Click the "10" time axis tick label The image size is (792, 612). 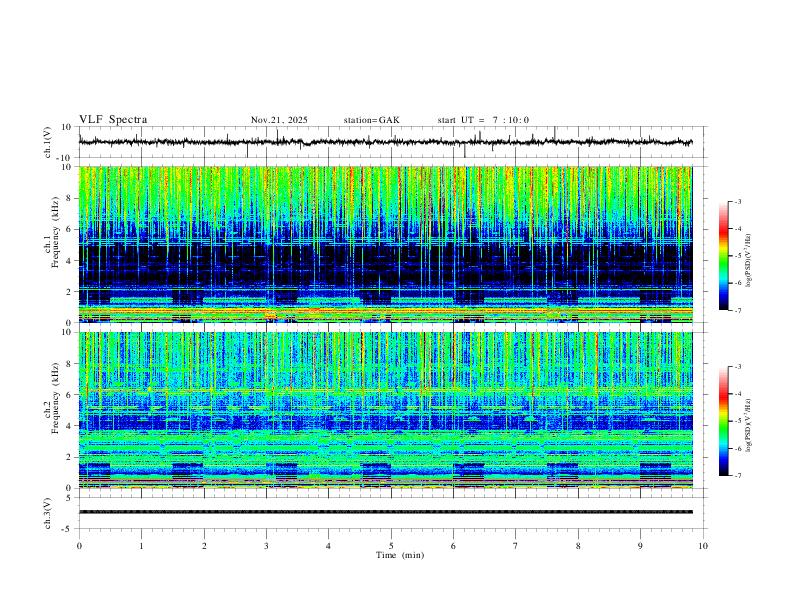coord(703,546)
